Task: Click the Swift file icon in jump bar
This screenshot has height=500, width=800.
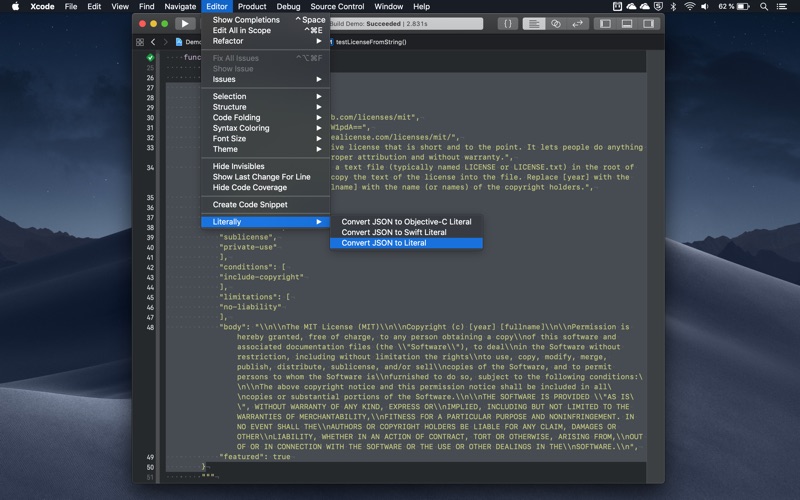Action: click(x=179, y=42)
